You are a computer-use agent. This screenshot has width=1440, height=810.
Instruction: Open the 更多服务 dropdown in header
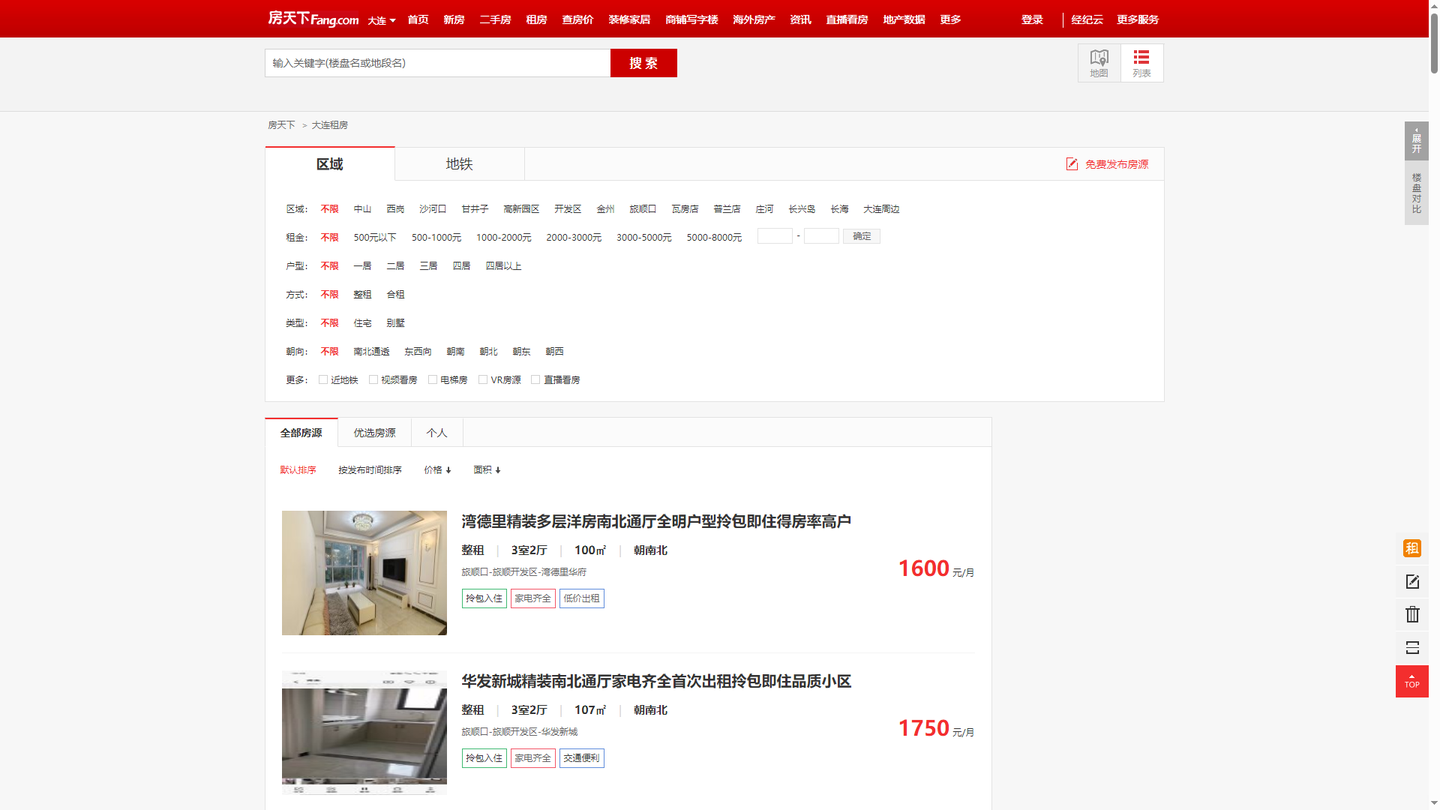pyautogui.click(x=1137, y=19)
